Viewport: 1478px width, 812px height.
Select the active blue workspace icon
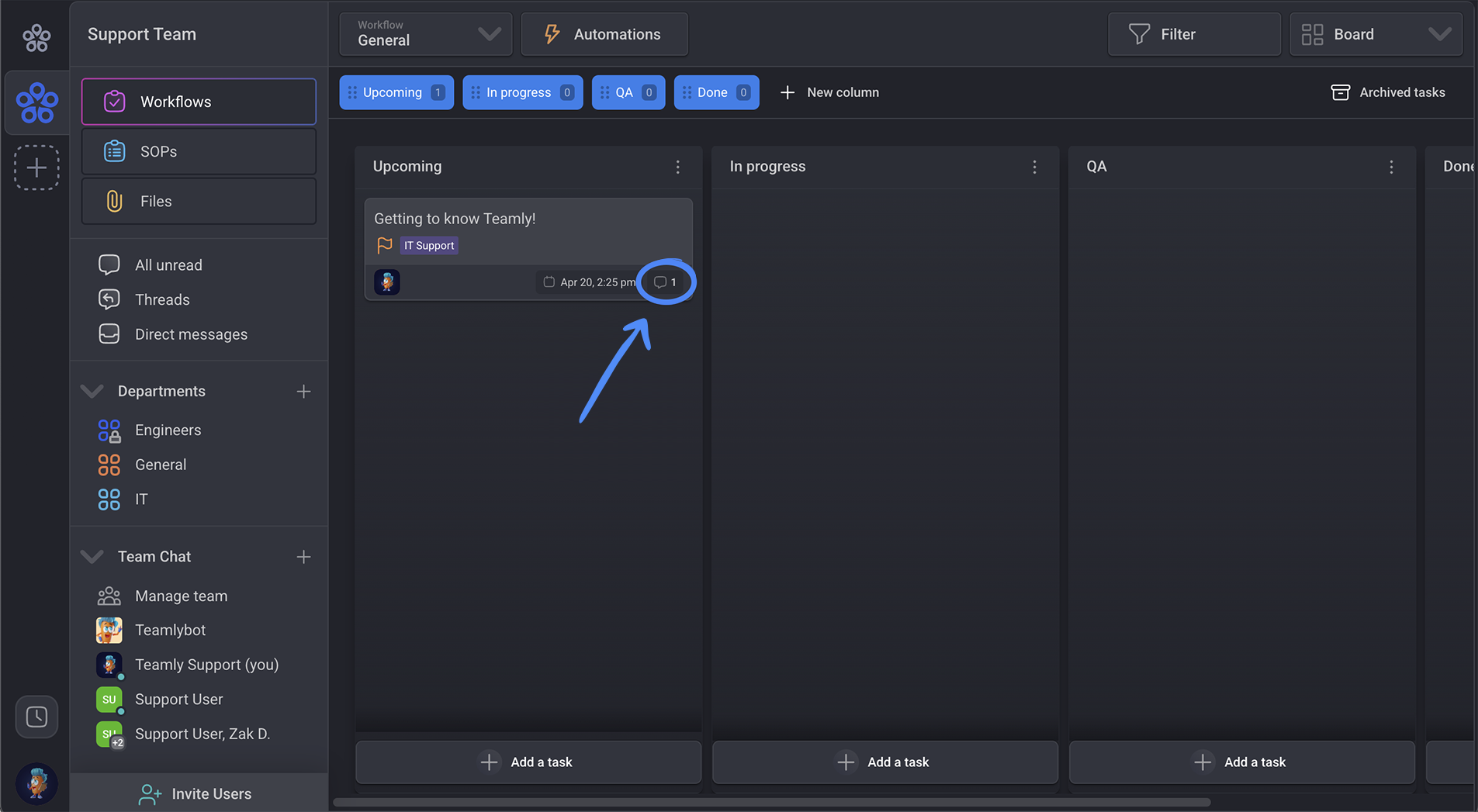pyautogui.click(x=36, y=102)
